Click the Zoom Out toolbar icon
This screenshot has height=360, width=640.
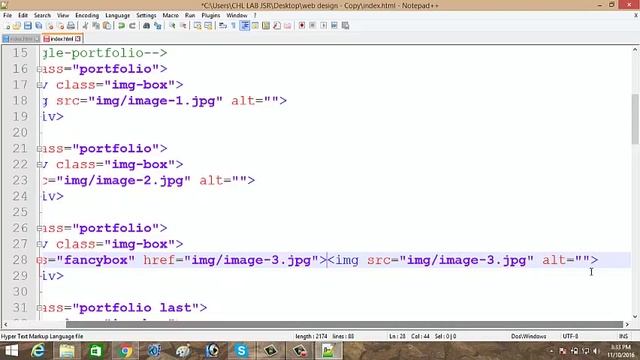click(183, 26)
